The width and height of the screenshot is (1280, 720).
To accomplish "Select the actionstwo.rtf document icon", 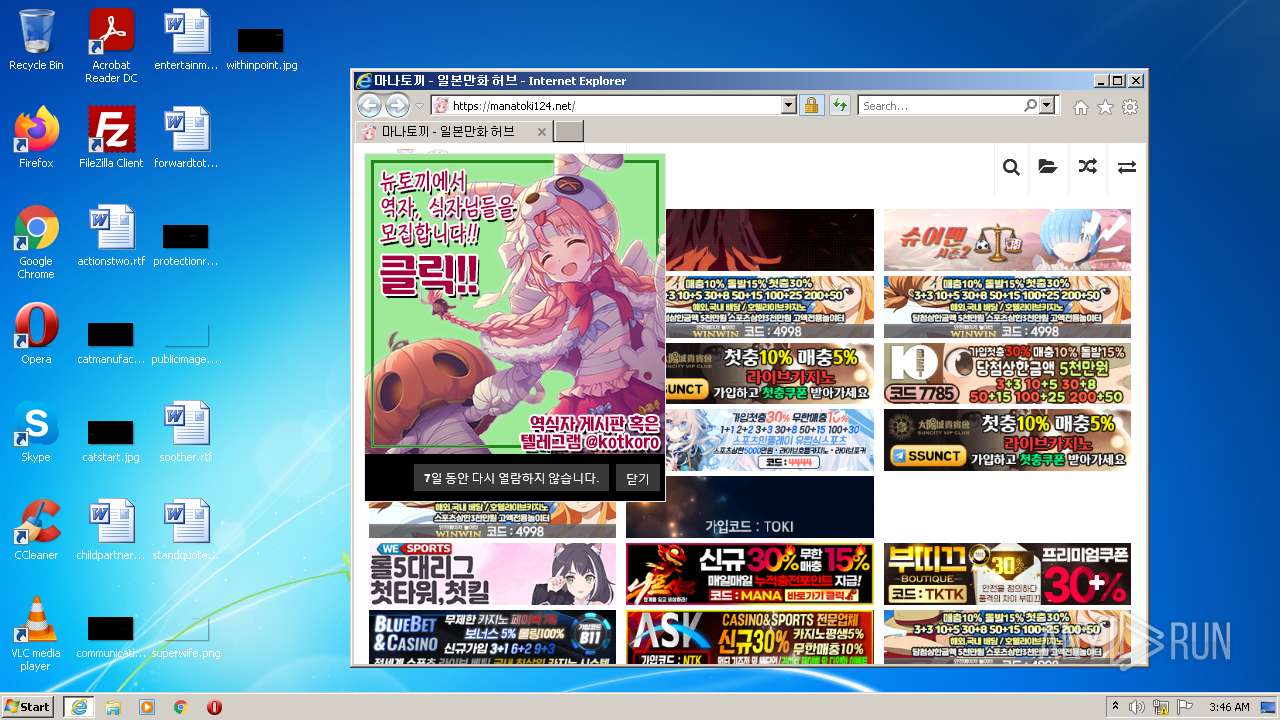I will pyautogui.click(x=111, y=235).
